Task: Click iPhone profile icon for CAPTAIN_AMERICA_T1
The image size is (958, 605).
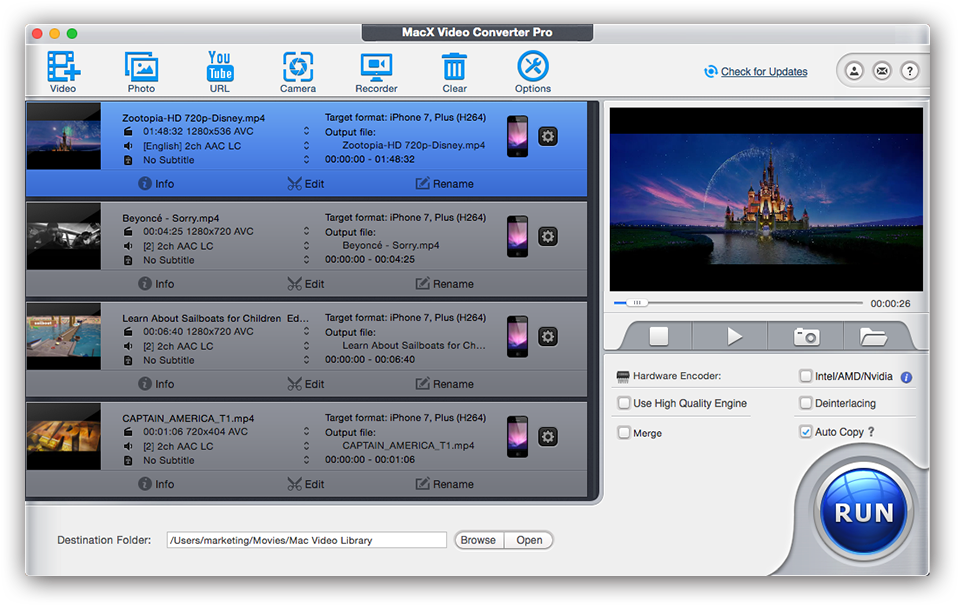Action: [x=517, y=437]
